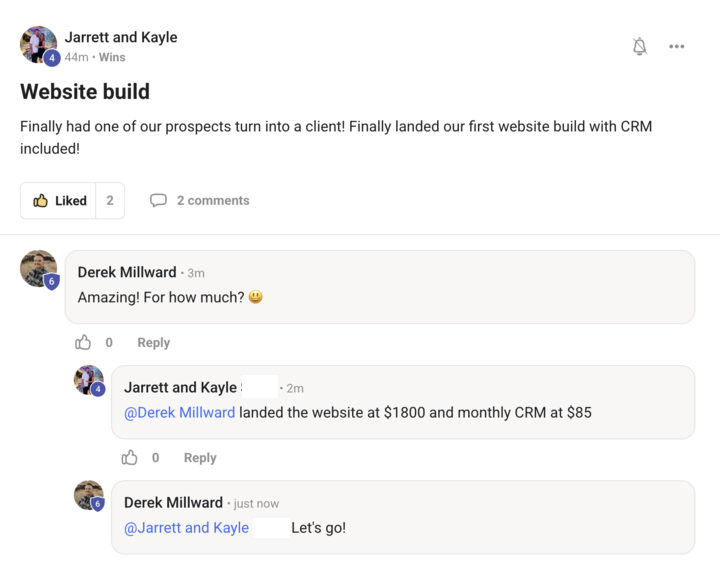Open Derek Millward's avatar on the "Let's go!" reply
The height and width of the screenshot is (562, 720).
click(89, 495)
